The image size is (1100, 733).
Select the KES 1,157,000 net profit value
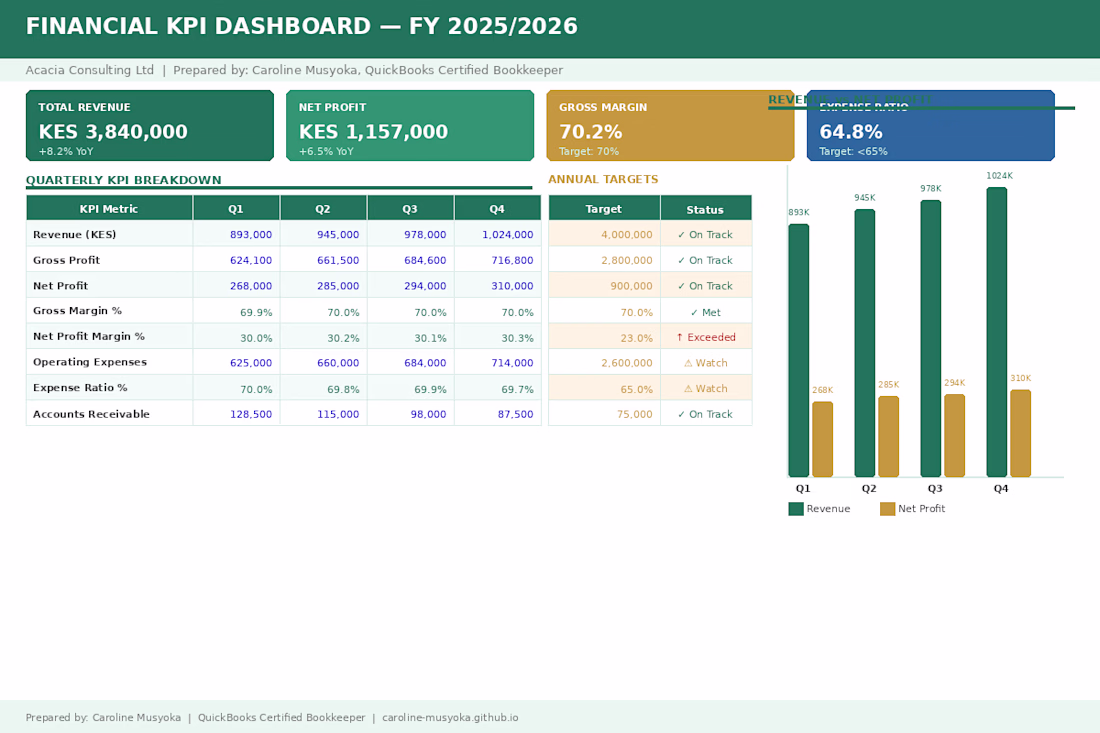click(373, 132)
